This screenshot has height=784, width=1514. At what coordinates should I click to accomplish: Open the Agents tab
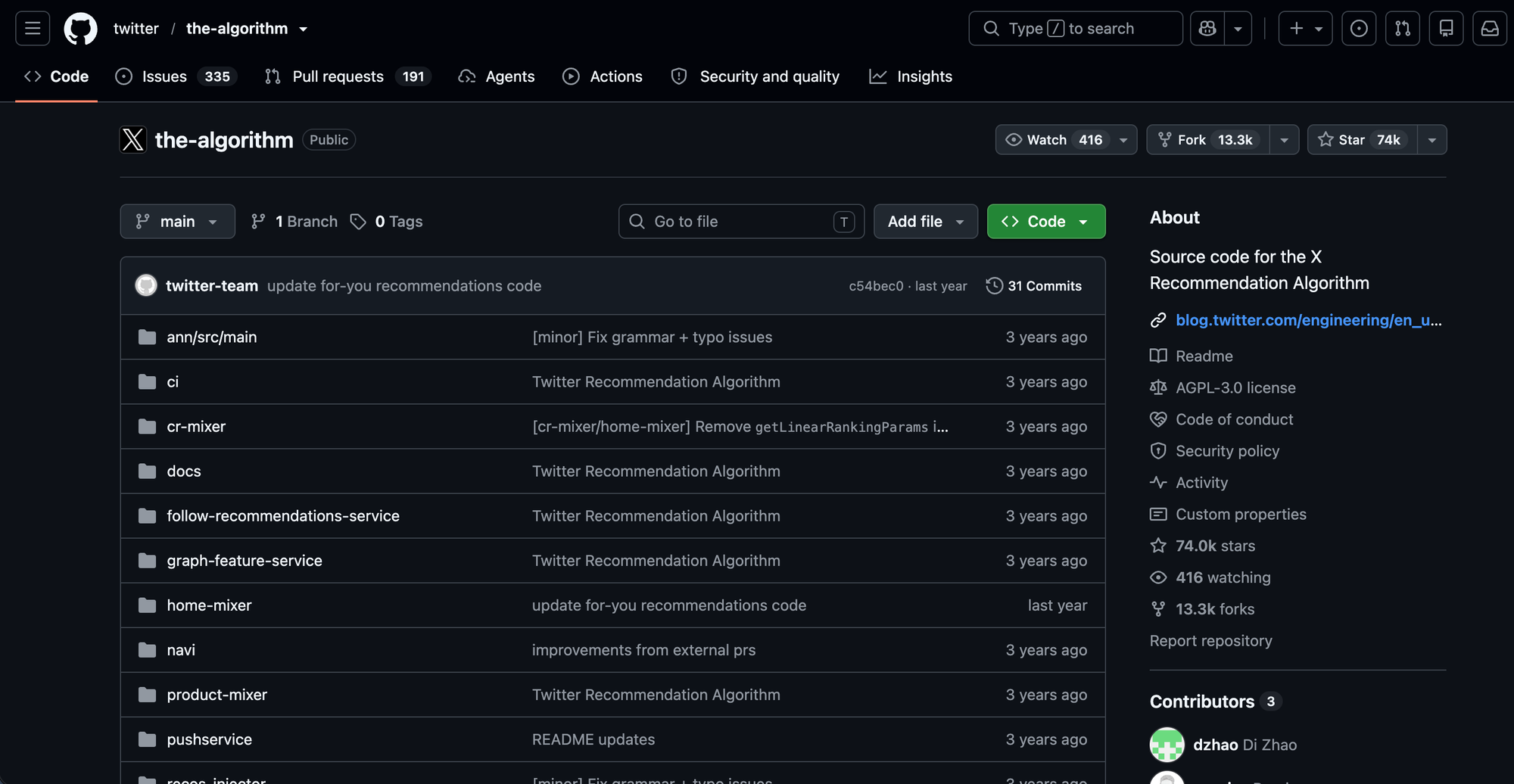pyautogui.click(x=497, y=76)
